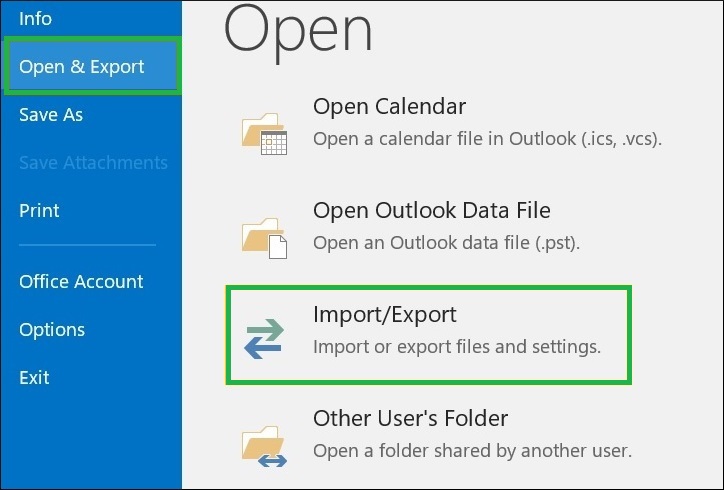Image resolution: width=724 pixels, height=490 pixels.
Task: Open Outlook Options
Action: pyautogui.click(x=52, y=330)
